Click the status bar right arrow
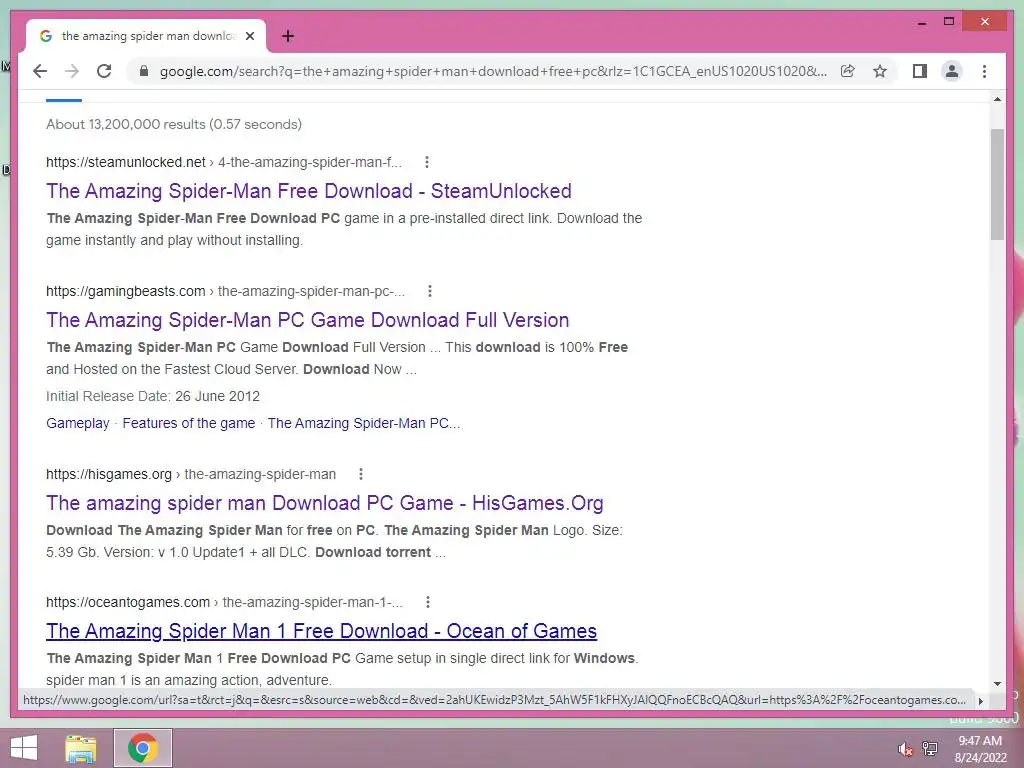The image size is (1024, 768). 980,701
